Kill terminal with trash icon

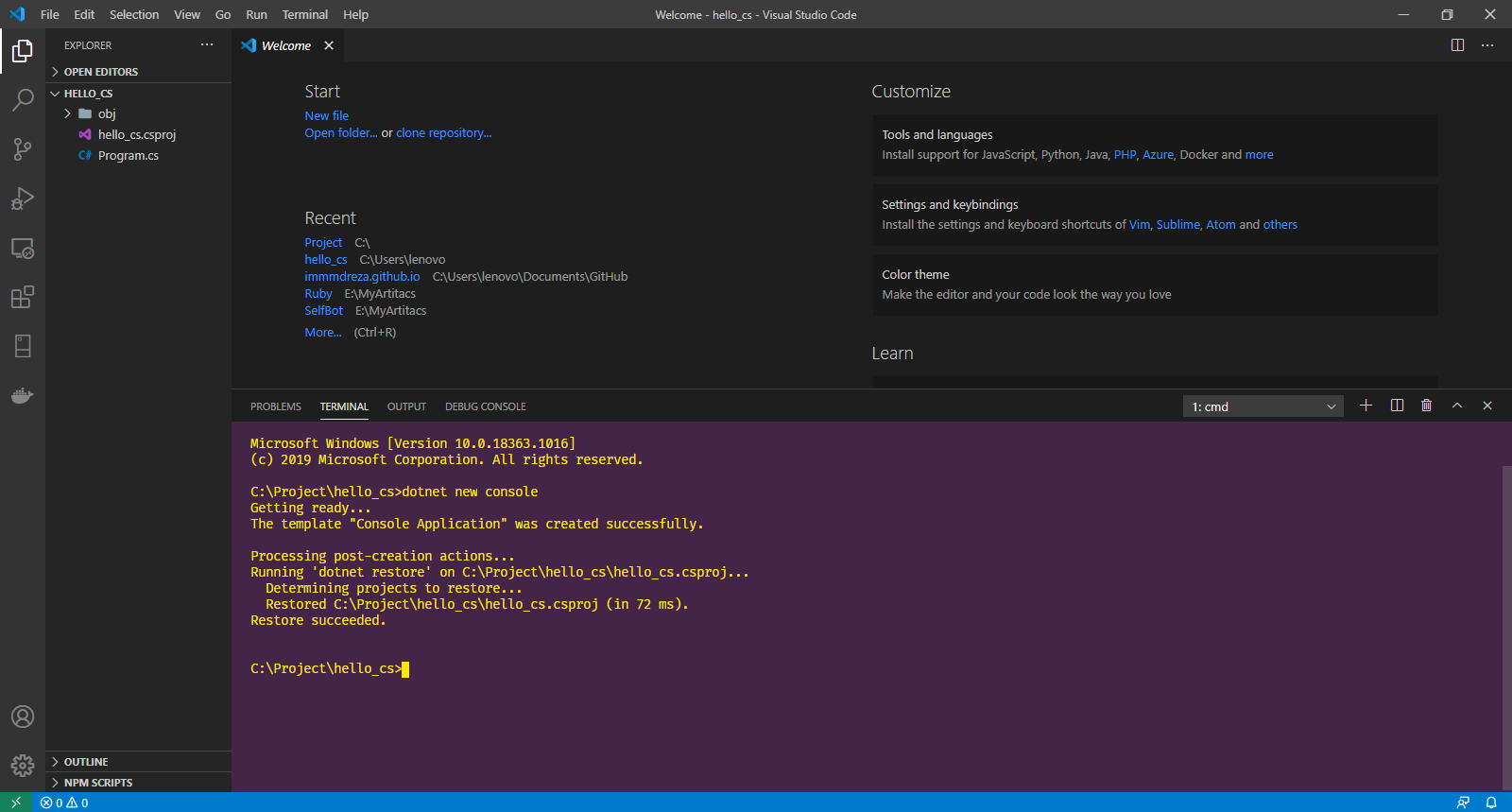(1427, 406)
